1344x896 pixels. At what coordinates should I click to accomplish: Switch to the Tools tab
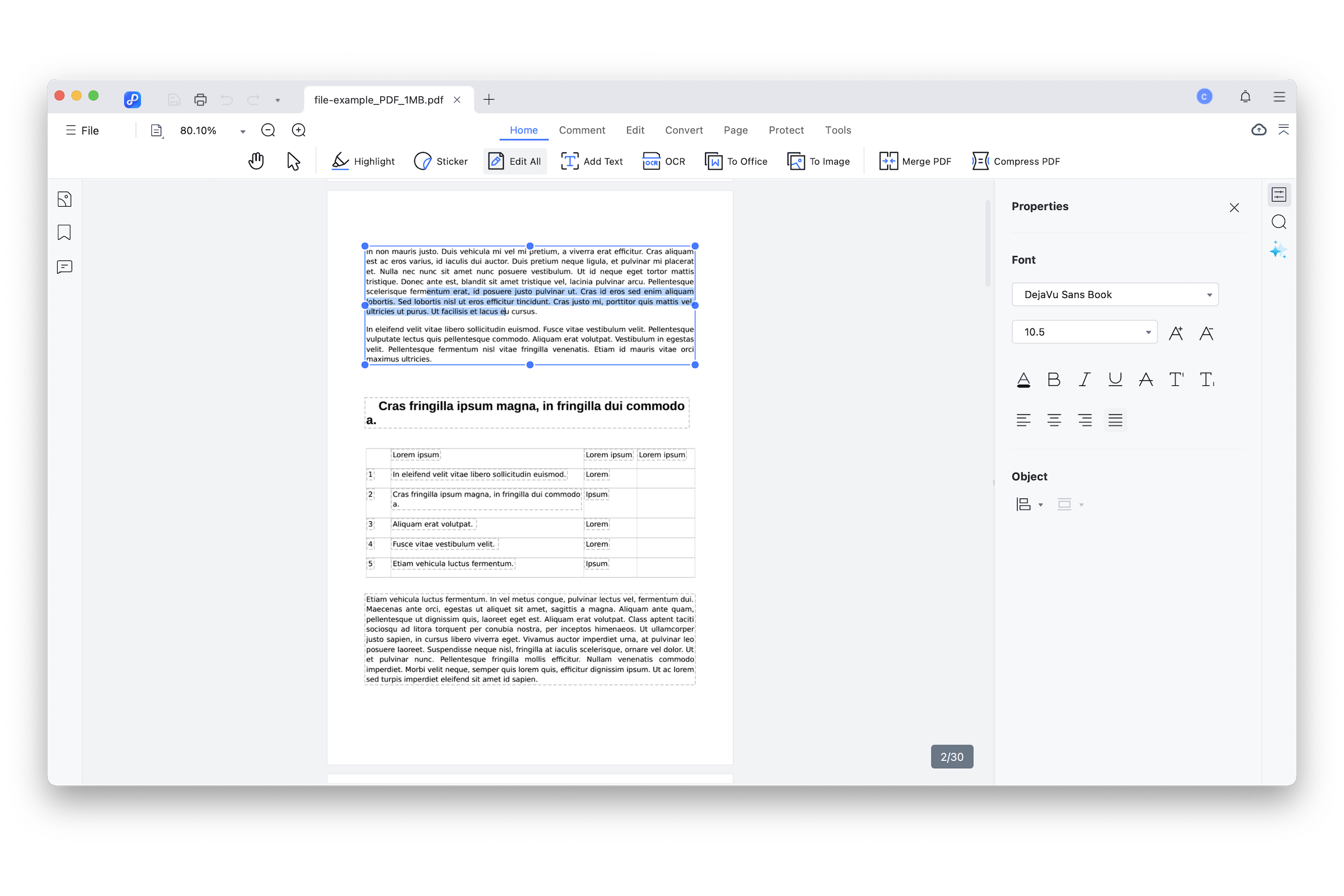(x=838, y=130)
